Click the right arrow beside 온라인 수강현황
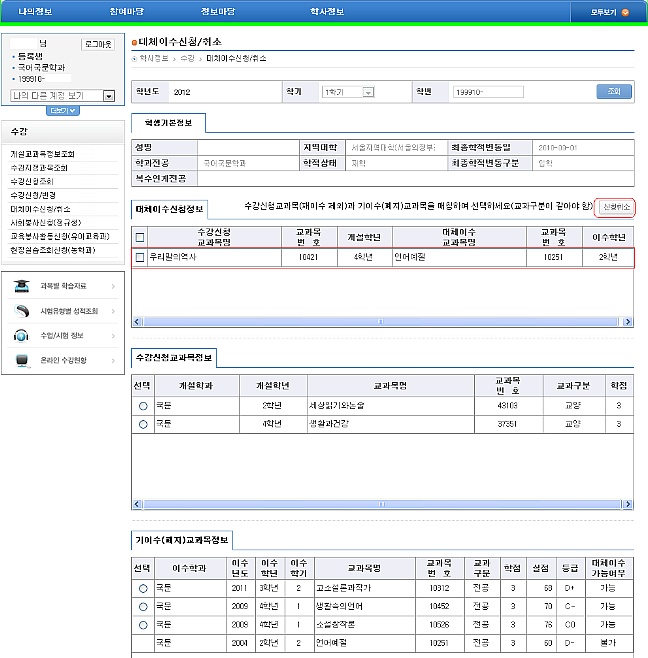The image size is (648, 658). (112, 359)
